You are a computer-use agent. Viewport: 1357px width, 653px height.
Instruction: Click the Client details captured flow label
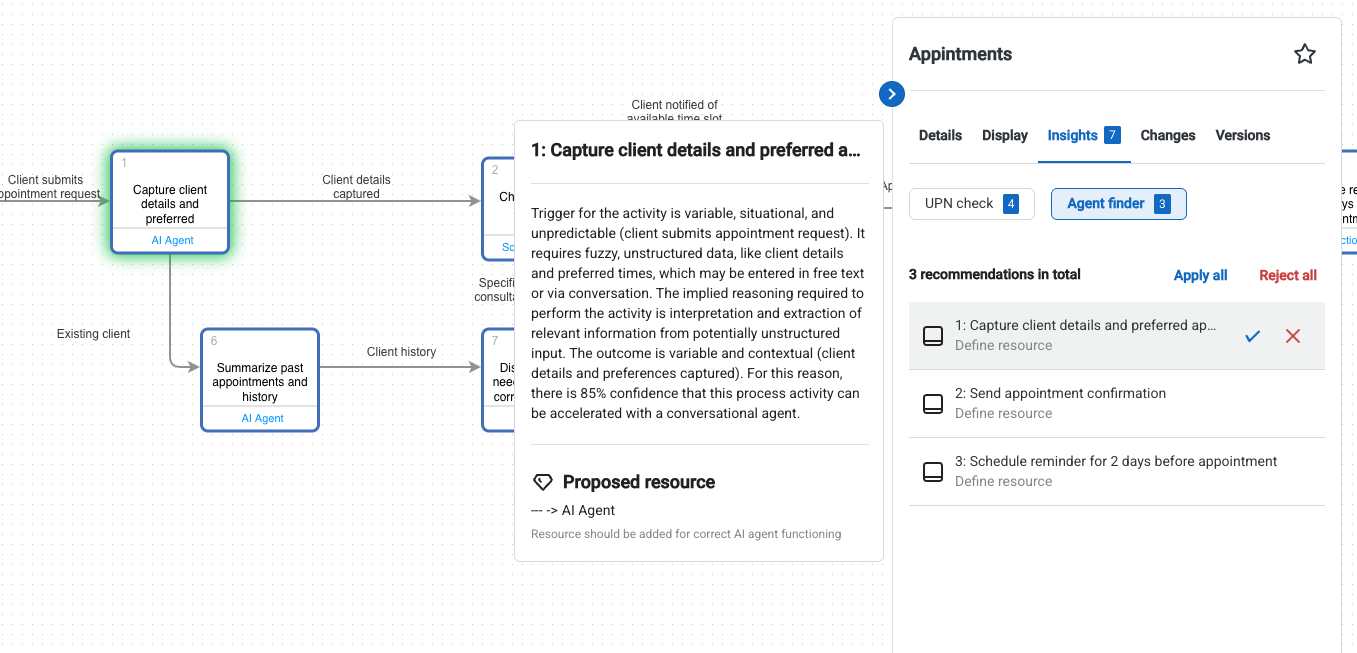[x=356, y=187]
